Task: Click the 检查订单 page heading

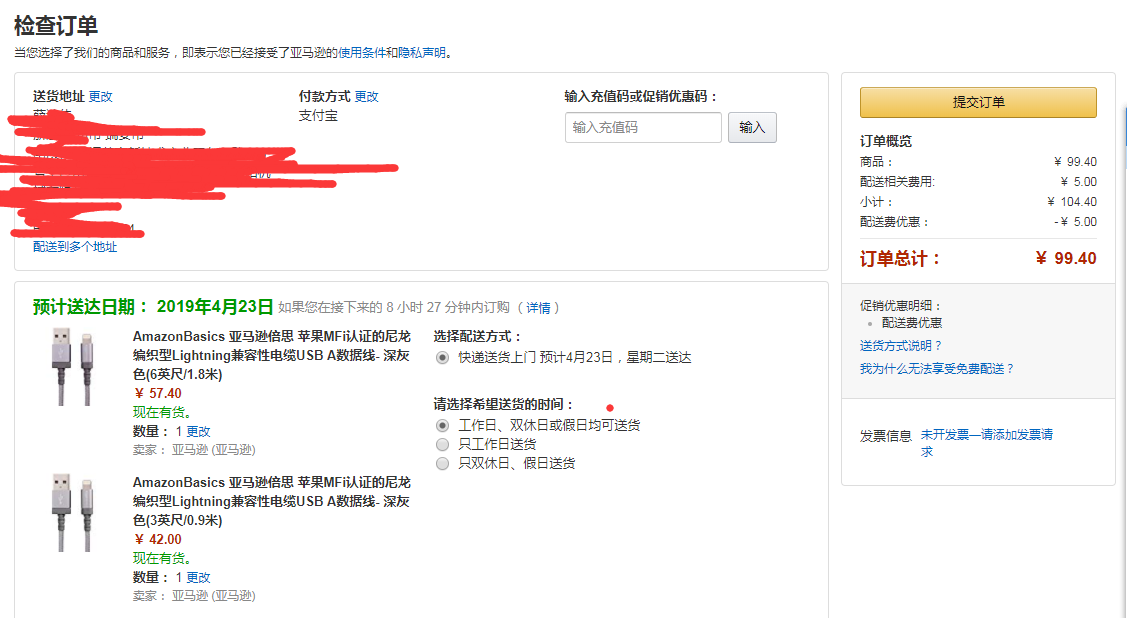Action: [56, 26]
